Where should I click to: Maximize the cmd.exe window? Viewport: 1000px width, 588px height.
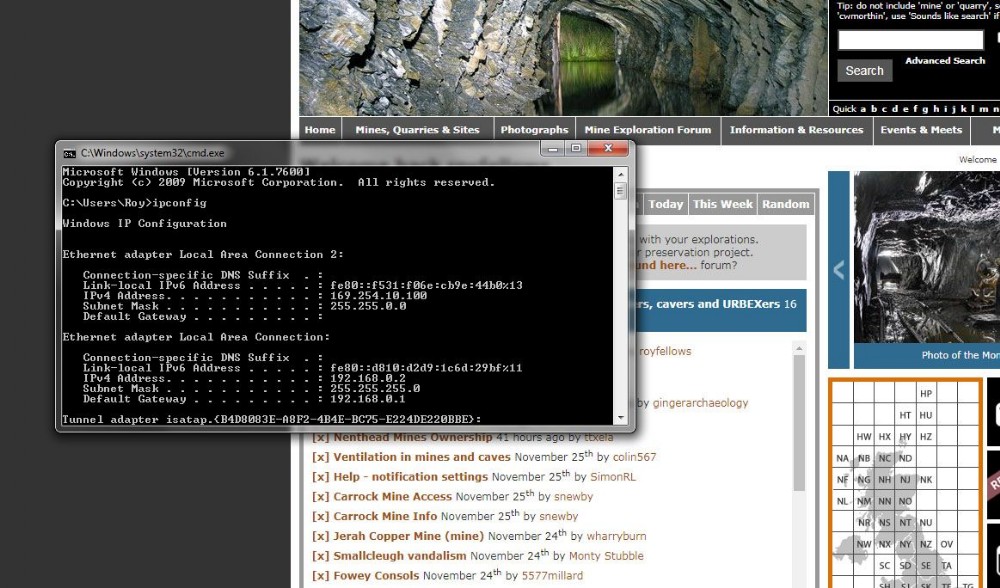click(576, 149)
